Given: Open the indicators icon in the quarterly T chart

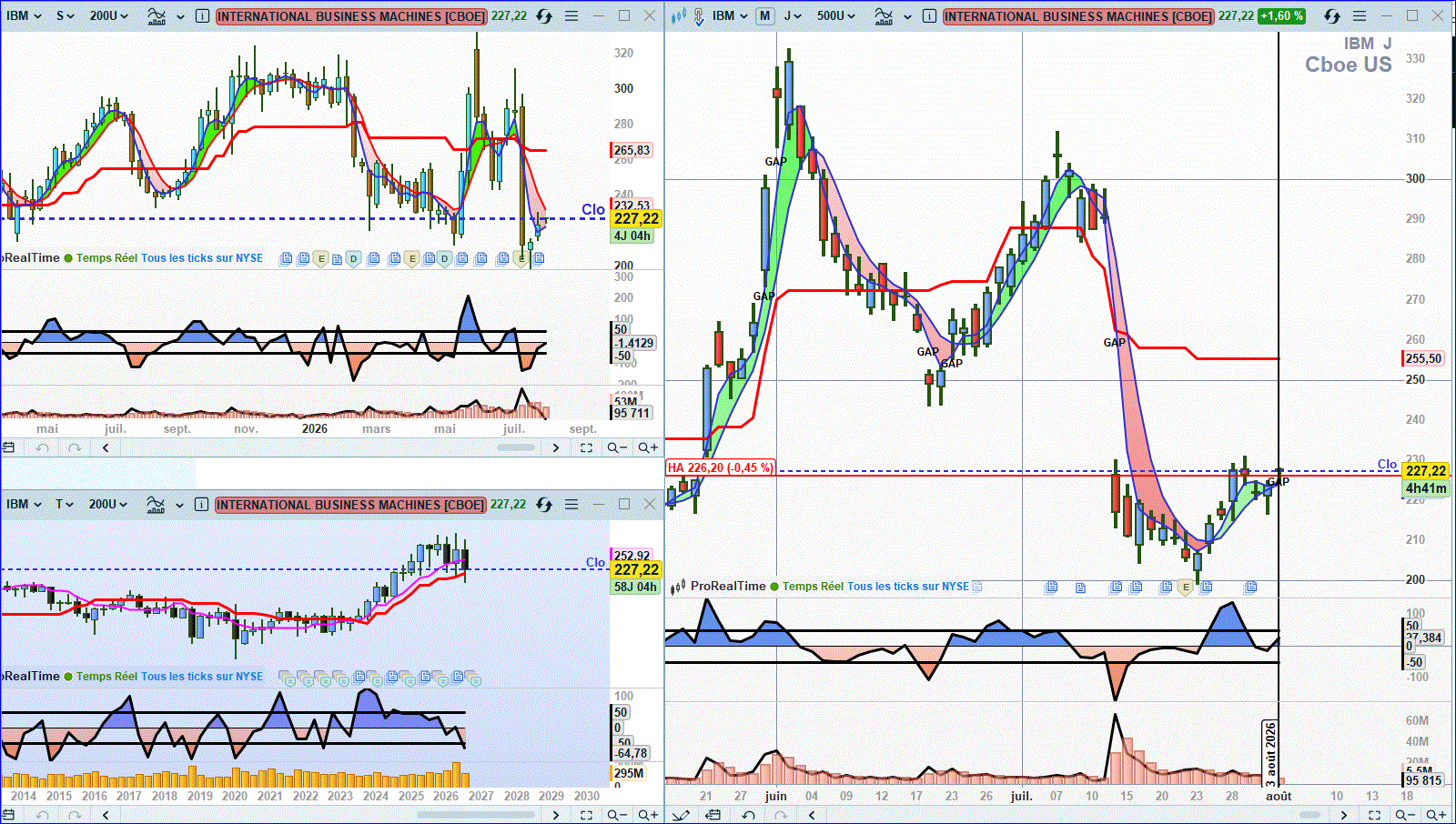Looking at the screenshot, I should (156, 504).
